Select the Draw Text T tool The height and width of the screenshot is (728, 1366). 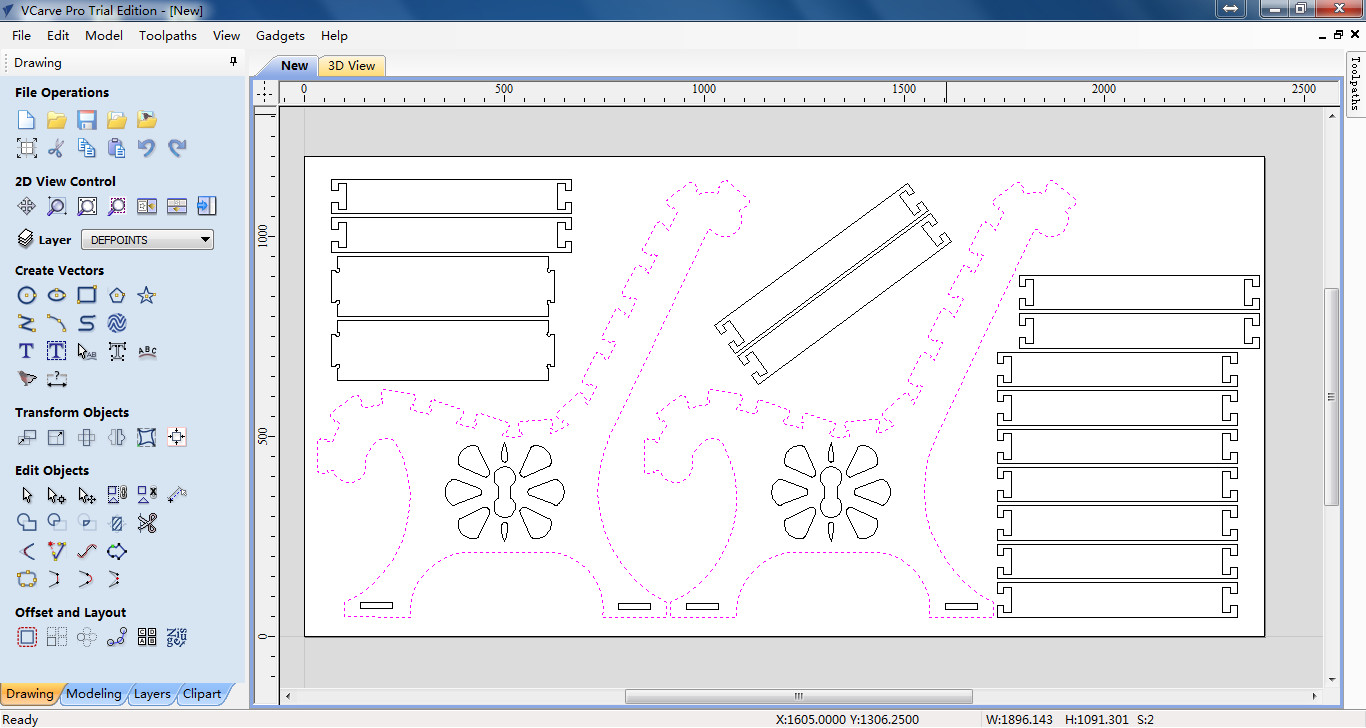27,351
